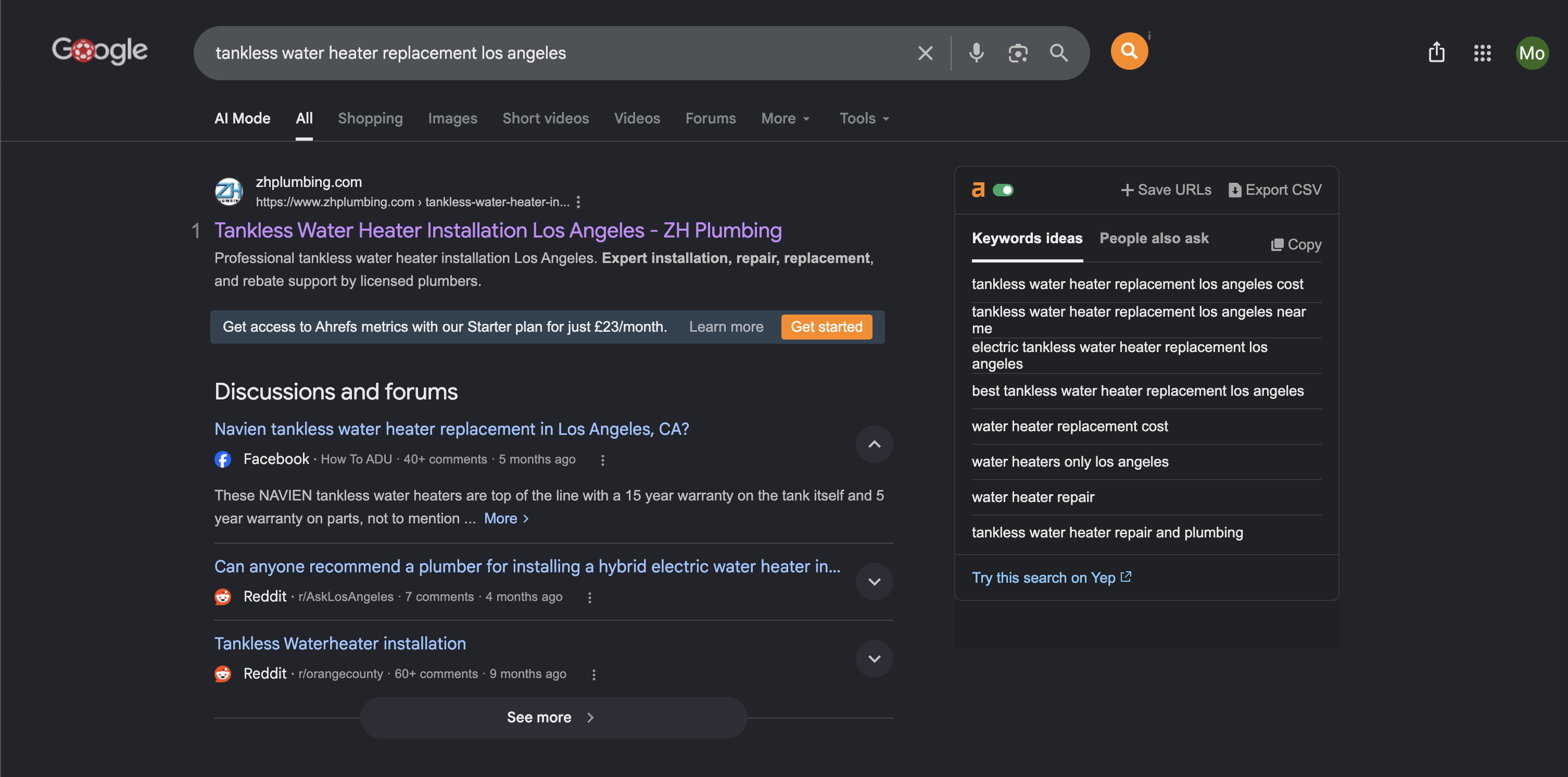Expand the hybrid electric water heater discussion
Image resolution: width=1568 pixels, height=777 pixels.
(x=874, y=582)
